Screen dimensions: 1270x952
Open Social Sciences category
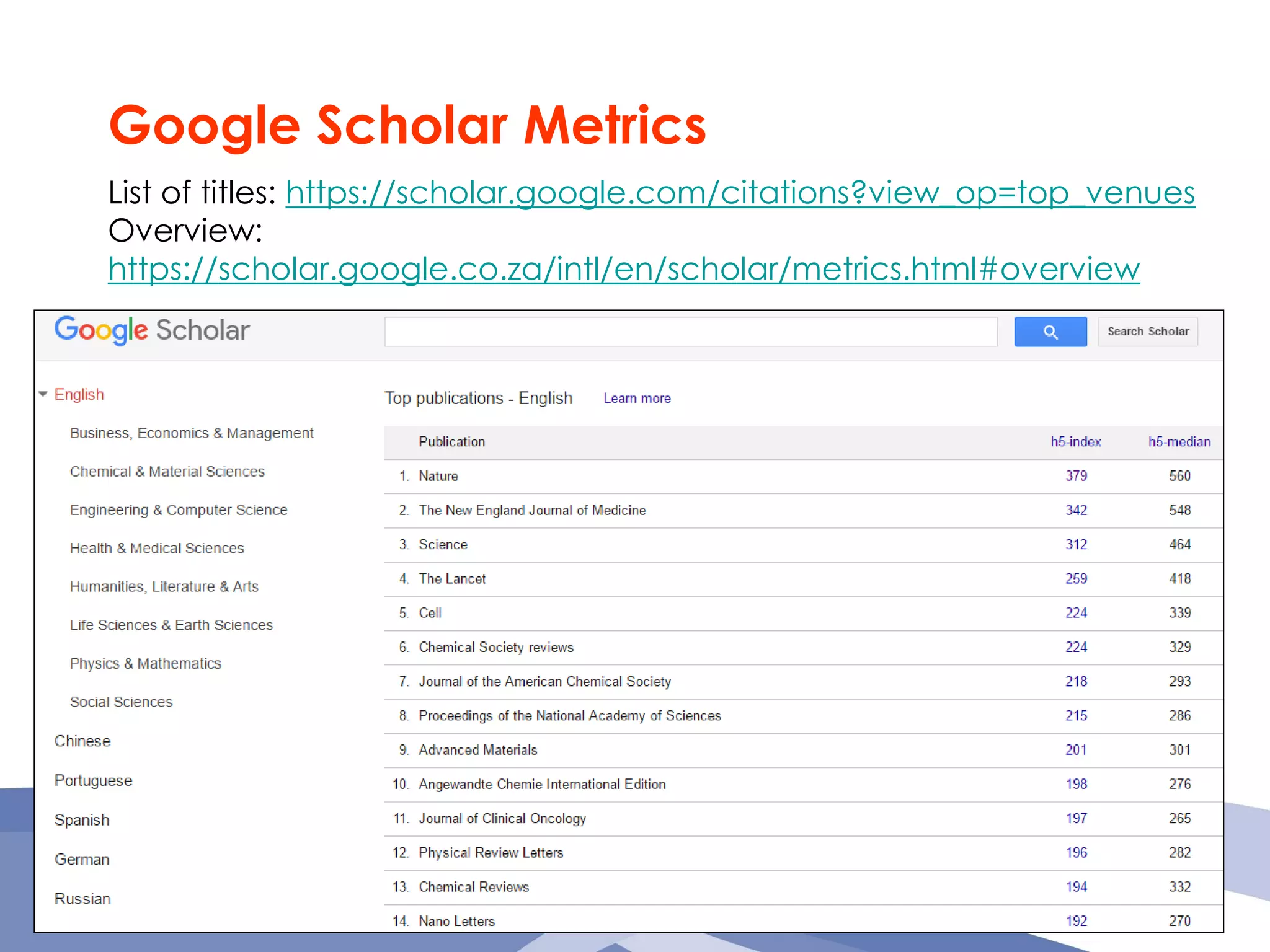121,702
